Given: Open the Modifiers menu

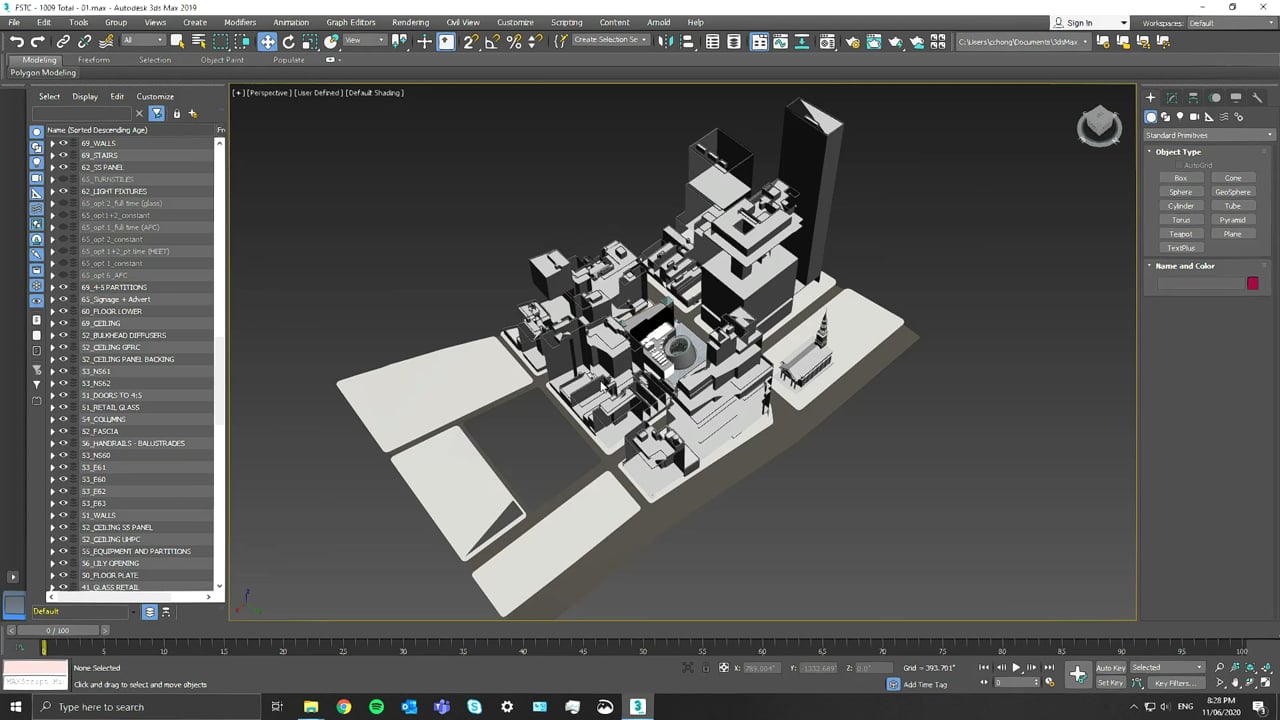Looking at the screenshot, I should coord(240,22).
